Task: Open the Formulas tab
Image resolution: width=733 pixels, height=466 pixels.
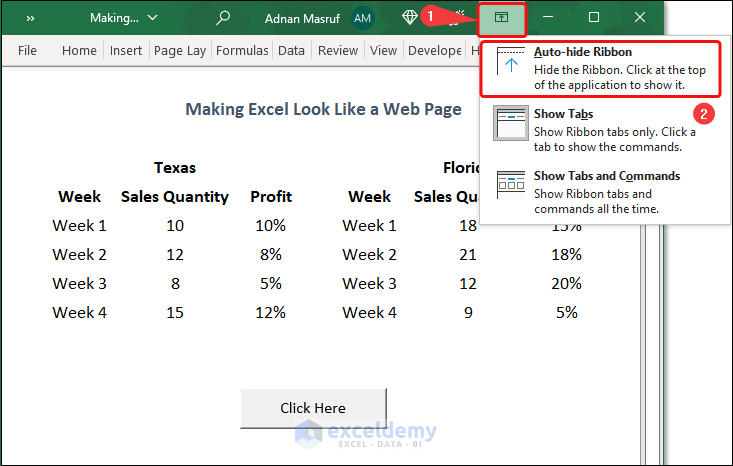Action: tap(242, 50)
